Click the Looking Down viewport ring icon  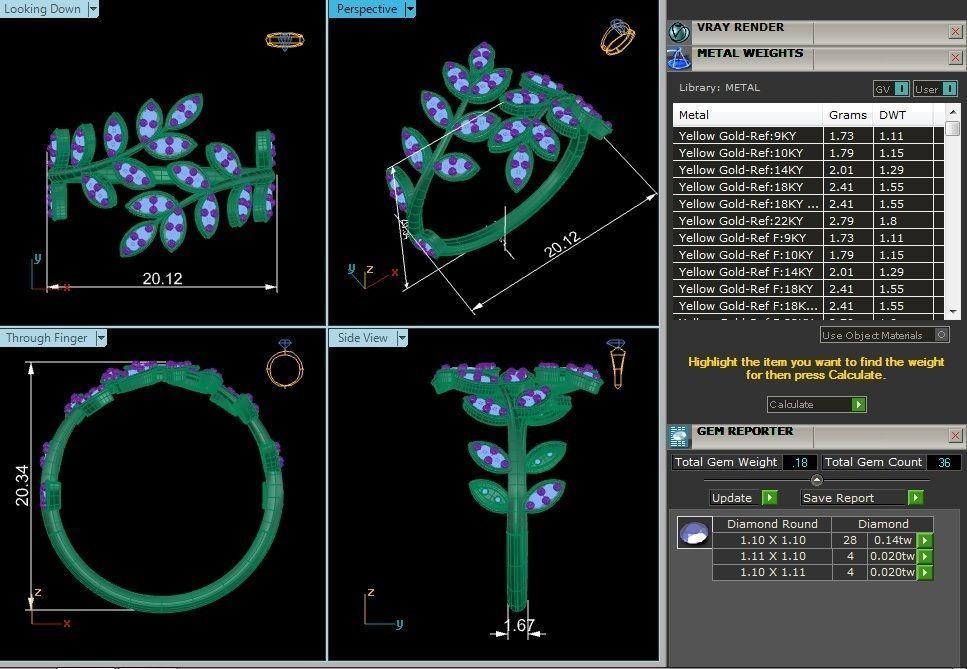(284, 41)
